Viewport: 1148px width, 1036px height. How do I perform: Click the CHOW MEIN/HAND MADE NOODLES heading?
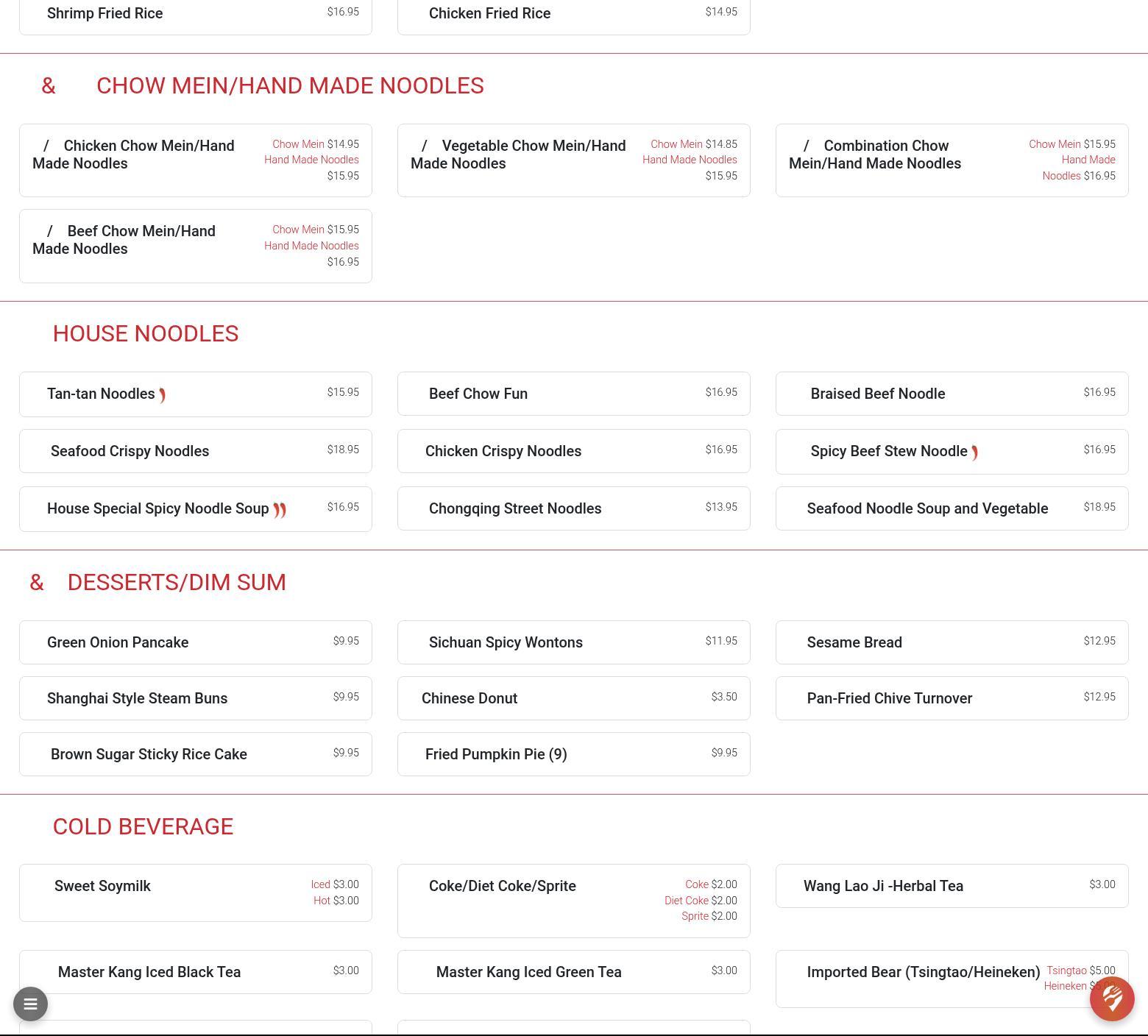coord(290,85)
